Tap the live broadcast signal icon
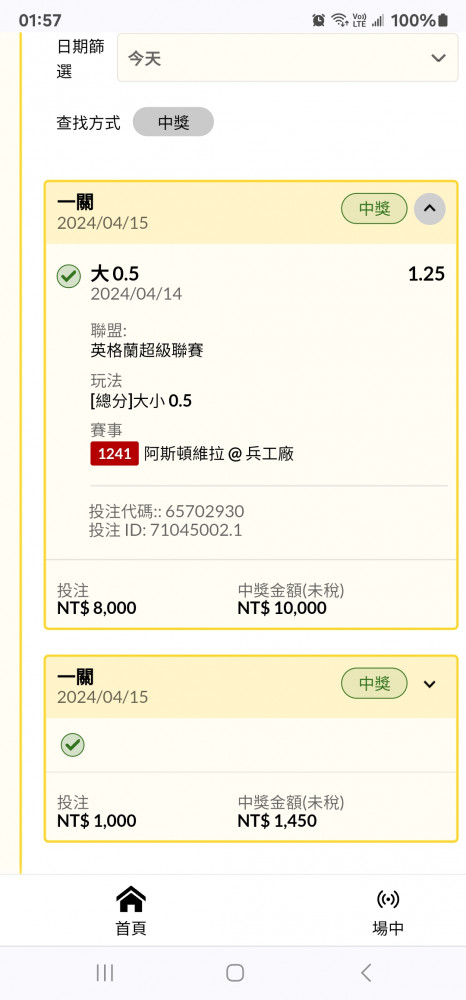The image size is (466, 1000). click(x=388, y=899)
